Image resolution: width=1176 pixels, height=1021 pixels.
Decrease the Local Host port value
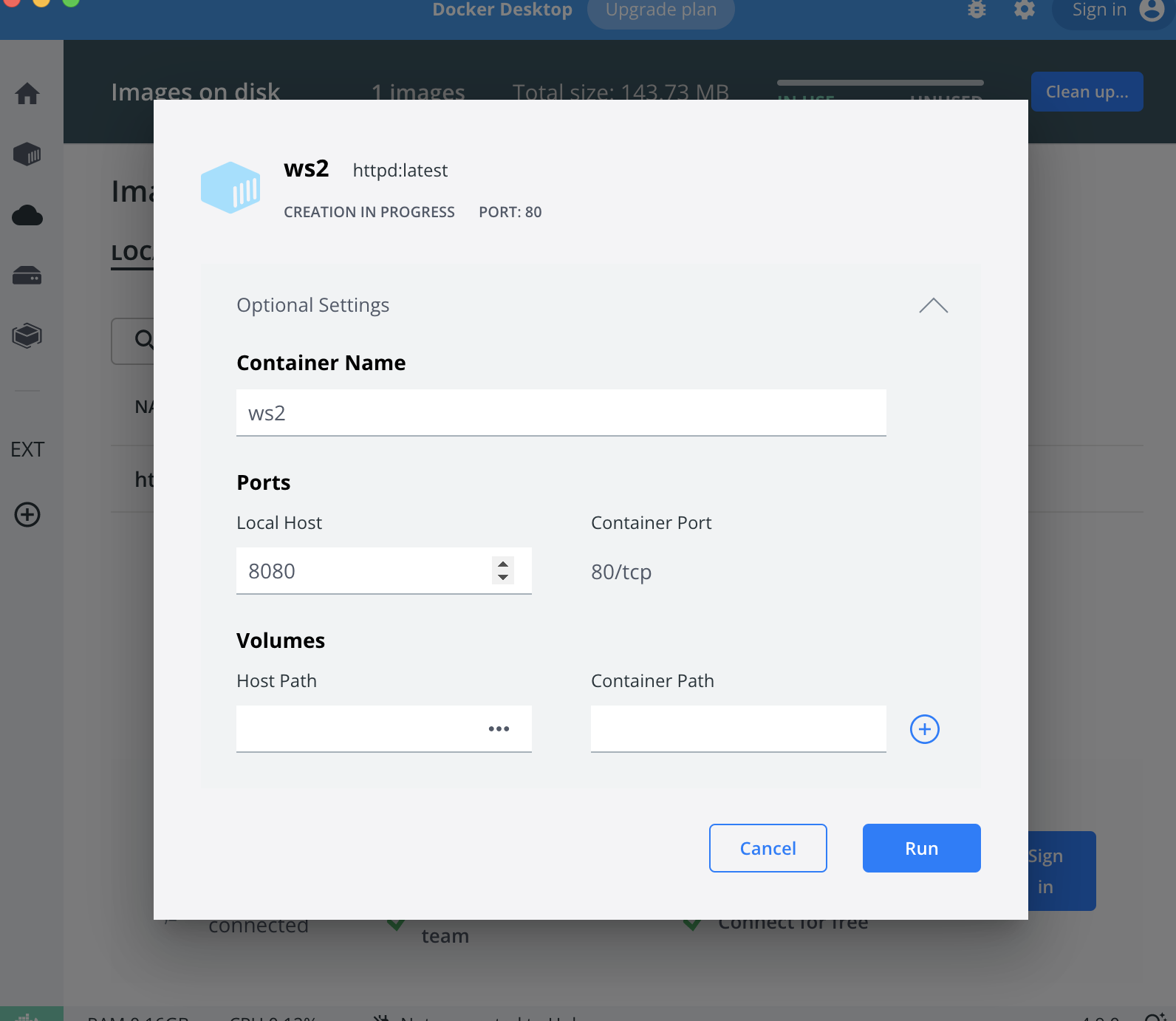[x=503, y=577]
